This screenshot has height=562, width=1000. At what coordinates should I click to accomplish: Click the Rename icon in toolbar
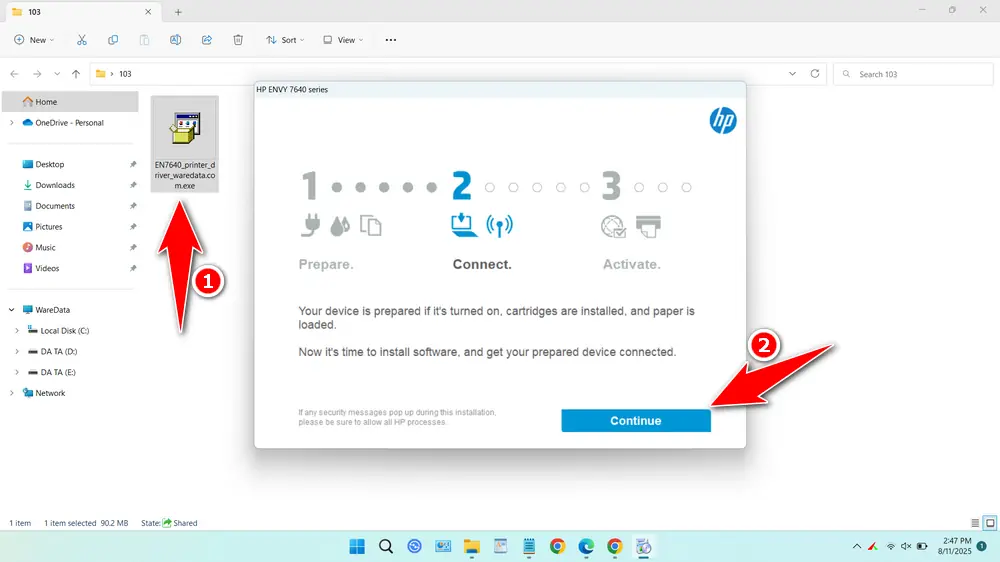pyautogui.click(x=175, y=40)
